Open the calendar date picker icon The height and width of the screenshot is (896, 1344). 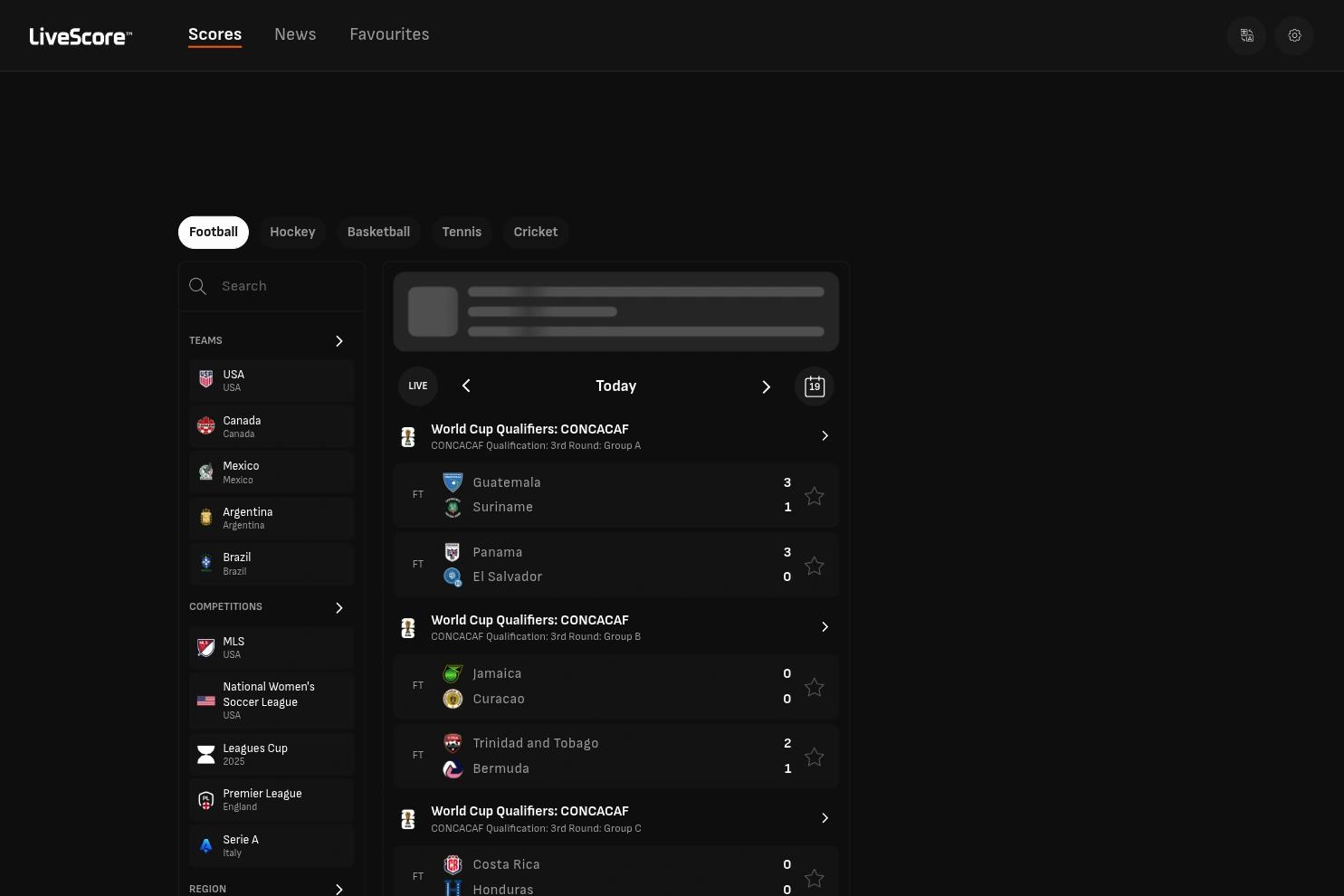815,386
